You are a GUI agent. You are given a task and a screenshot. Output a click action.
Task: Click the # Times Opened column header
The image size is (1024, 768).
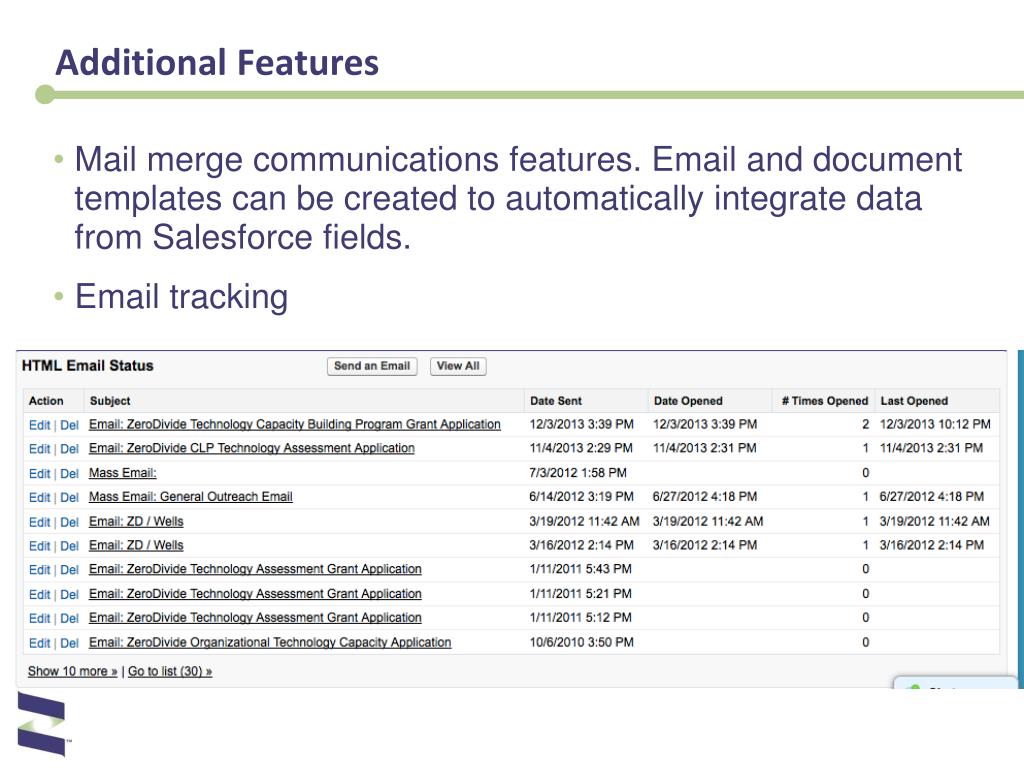pos(824,401)
